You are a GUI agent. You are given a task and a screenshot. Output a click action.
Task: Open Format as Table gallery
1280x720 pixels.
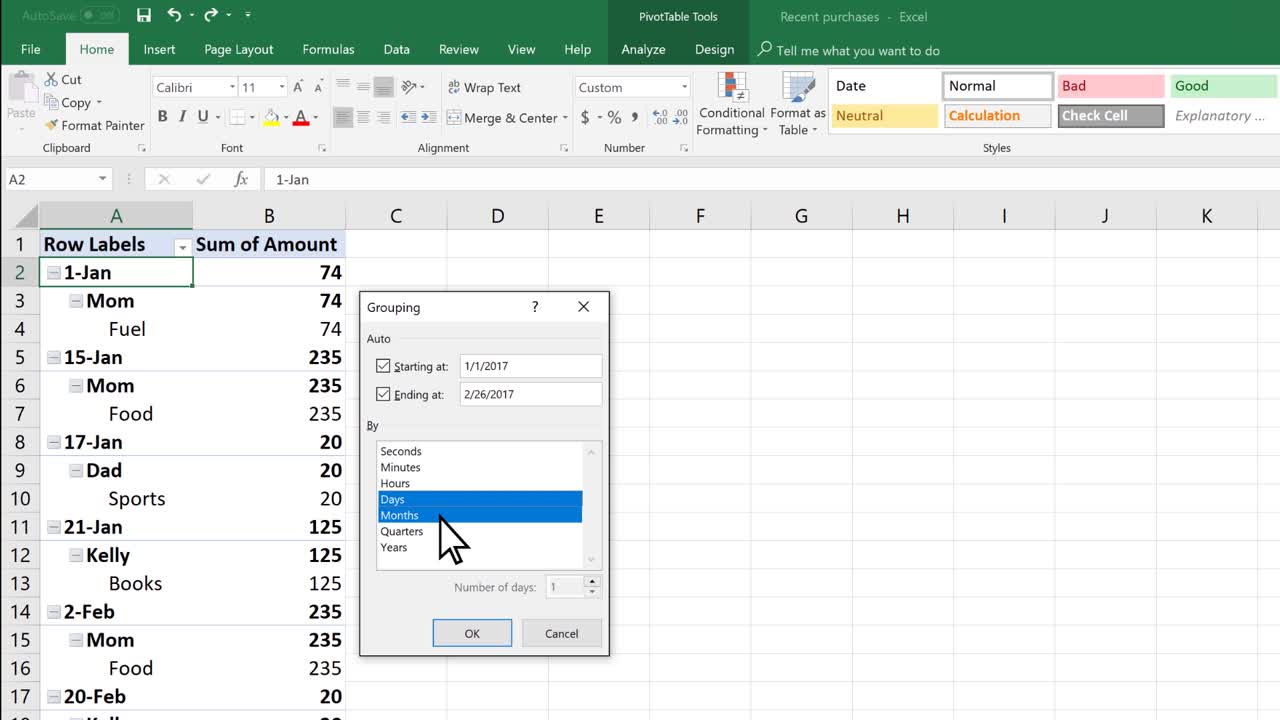click(798, 104)
